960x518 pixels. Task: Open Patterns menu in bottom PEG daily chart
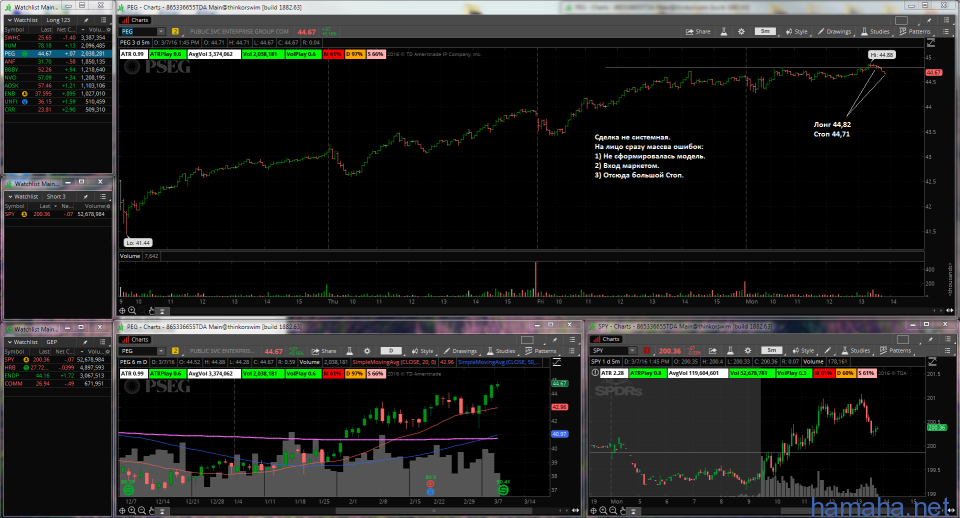[541, 351]
